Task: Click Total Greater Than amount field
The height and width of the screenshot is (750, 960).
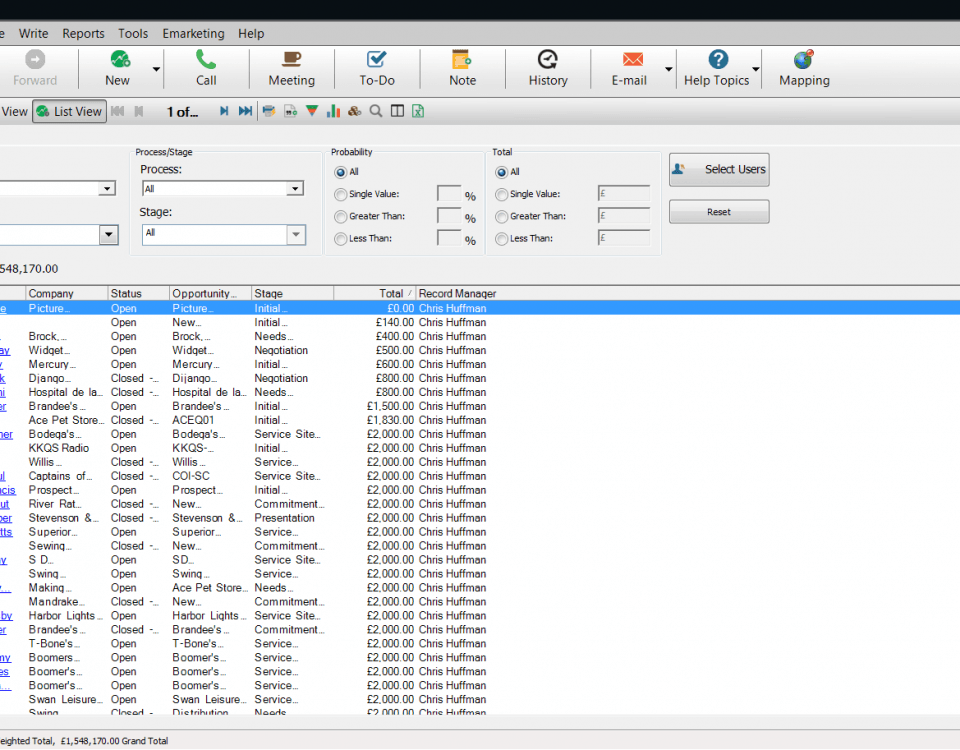Action: pos(624,216)
